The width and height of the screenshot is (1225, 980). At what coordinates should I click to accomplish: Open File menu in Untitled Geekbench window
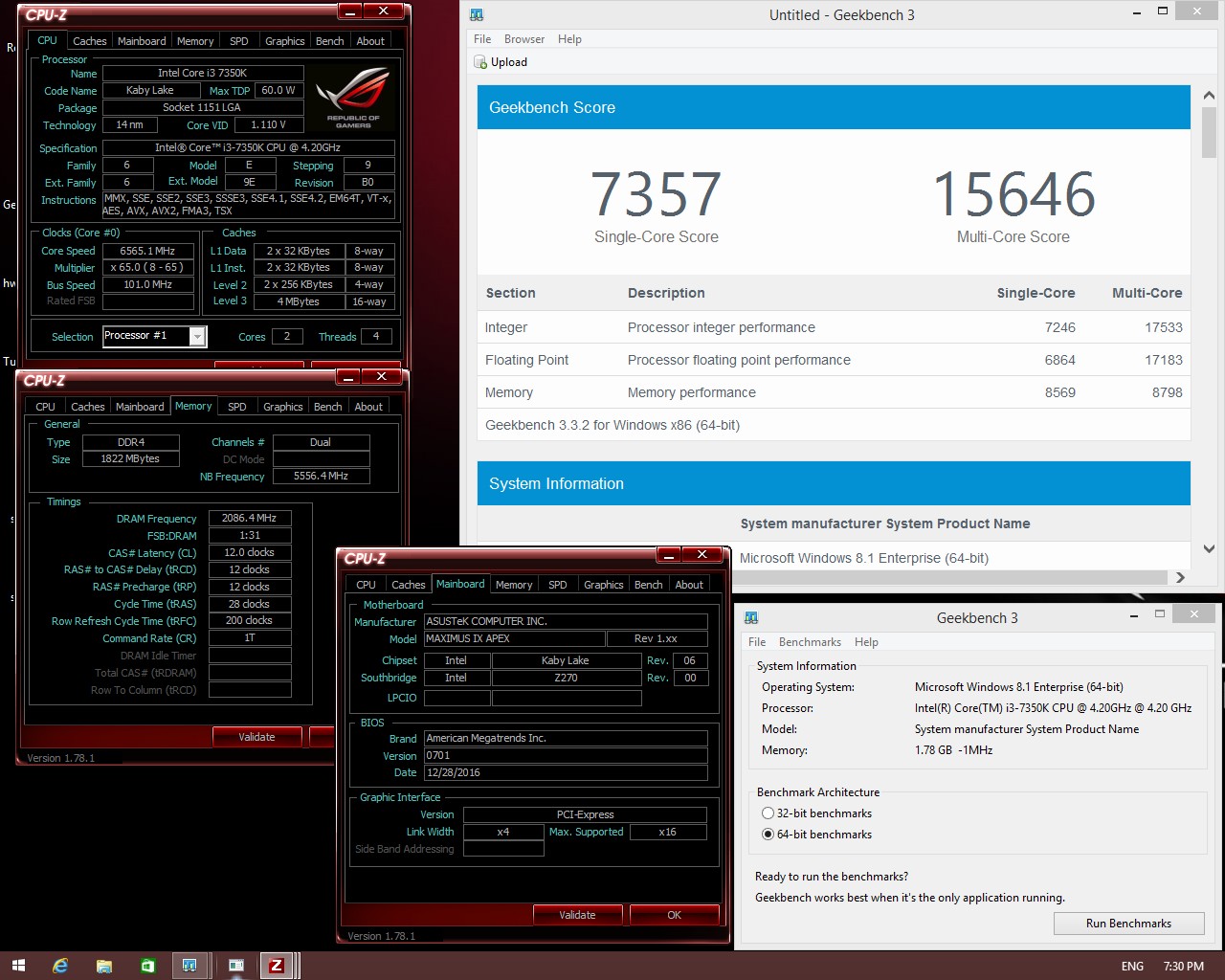click(x=482, y=39)
